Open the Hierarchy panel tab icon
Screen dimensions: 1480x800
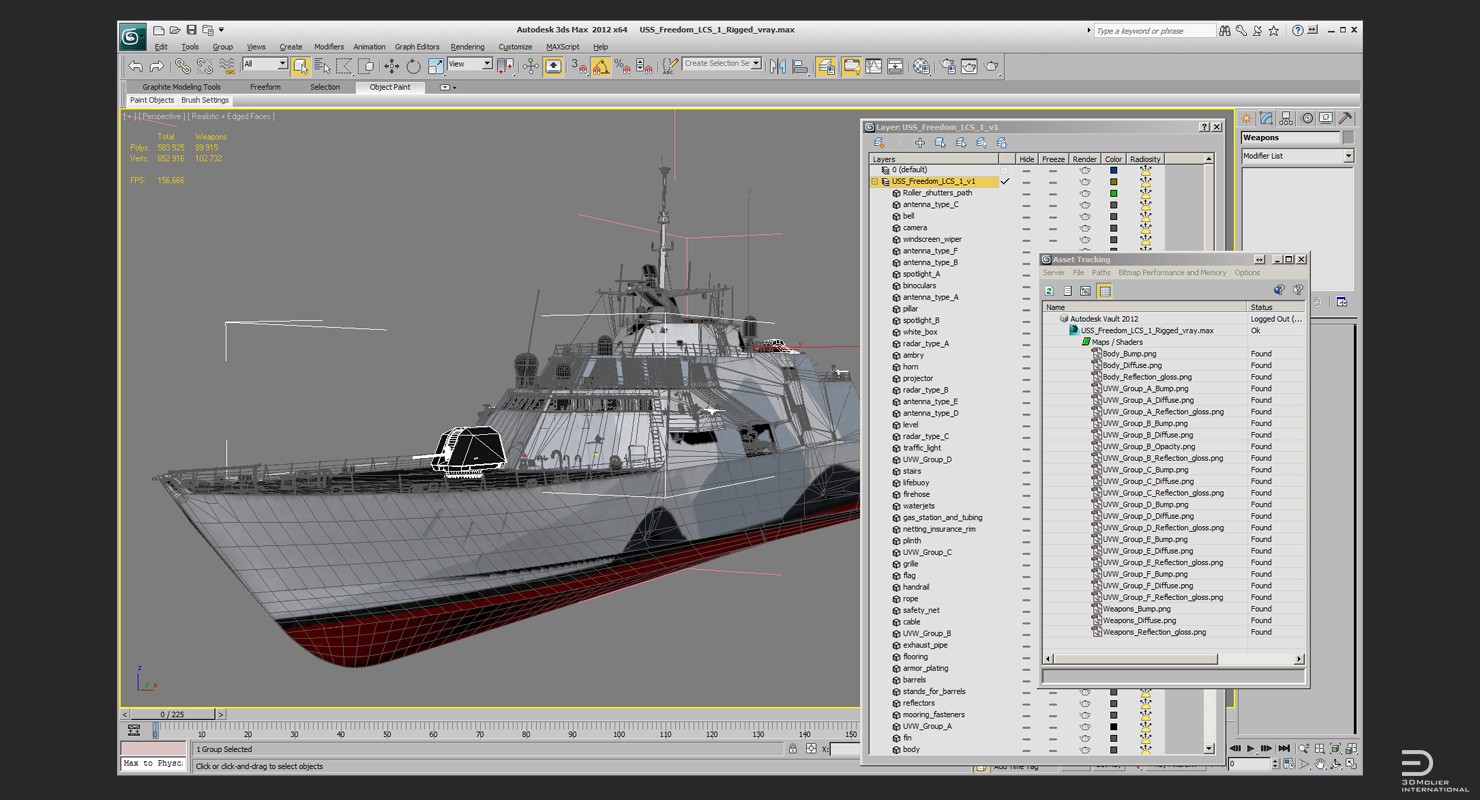1286,118
